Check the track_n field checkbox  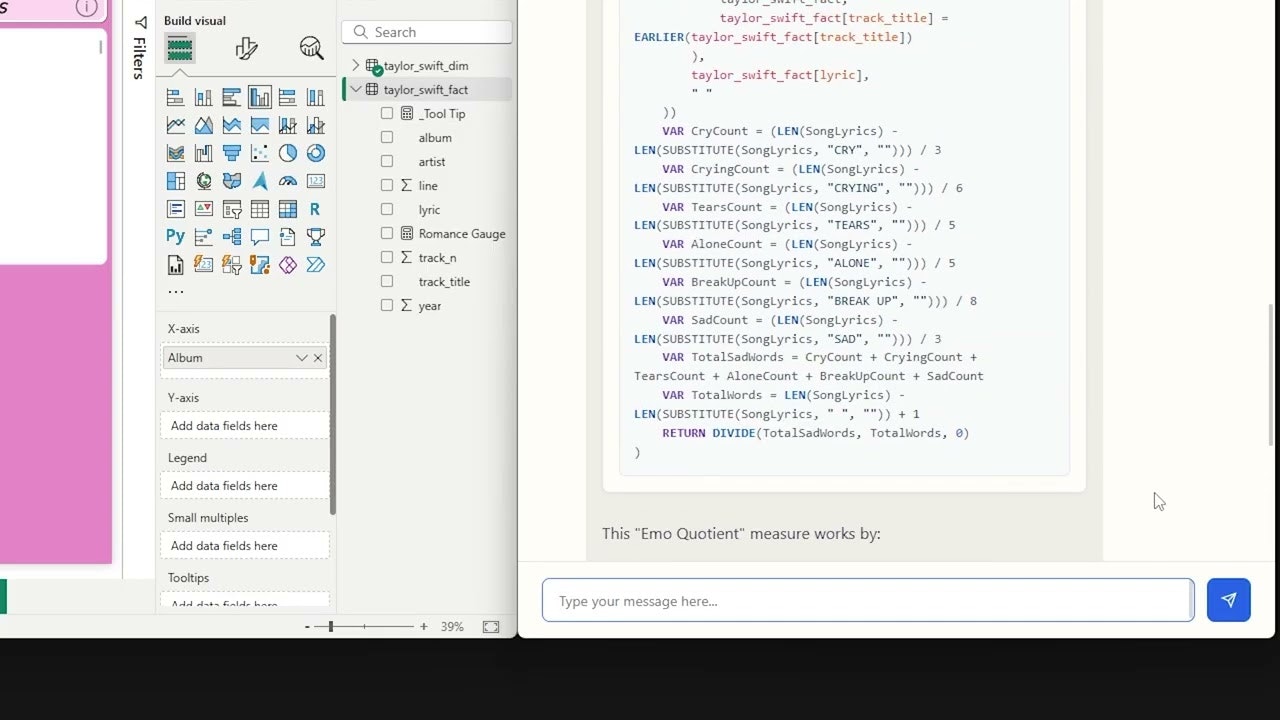(387, 257)
